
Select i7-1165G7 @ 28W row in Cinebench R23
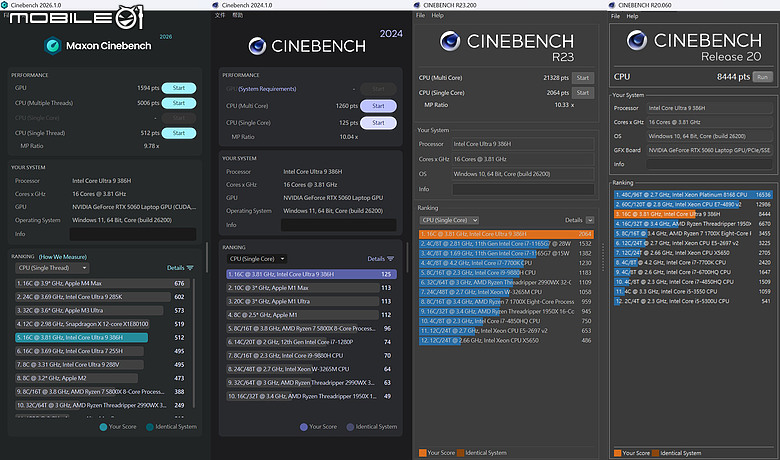(506, 244)
